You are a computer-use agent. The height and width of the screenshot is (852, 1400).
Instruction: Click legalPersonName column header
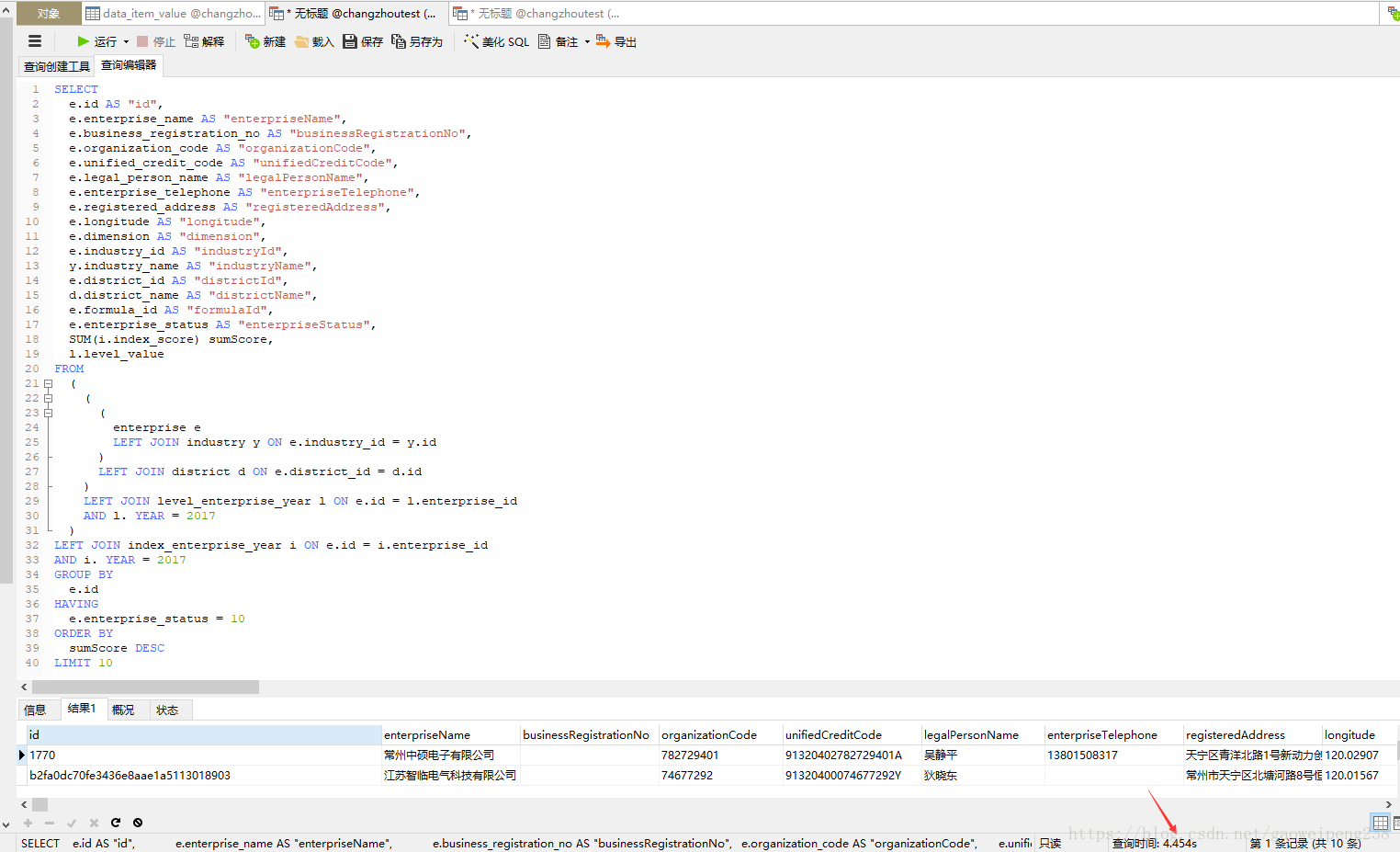[983, 734]
